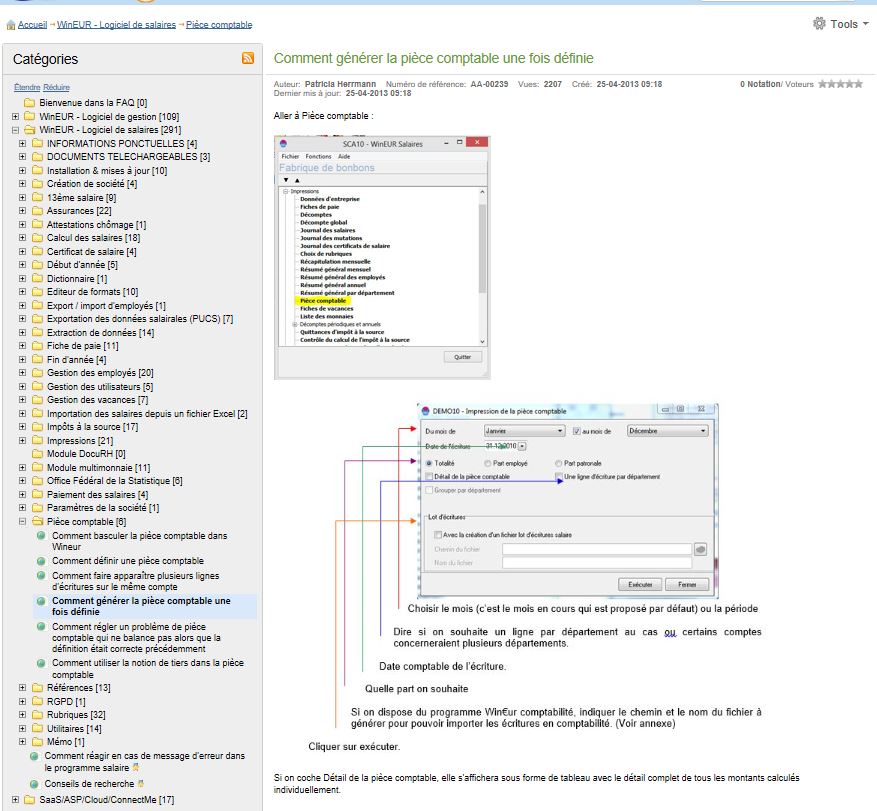
Task: Click the Exécuter button in DEMO10 dialog
Action: [x=640, y=584]
